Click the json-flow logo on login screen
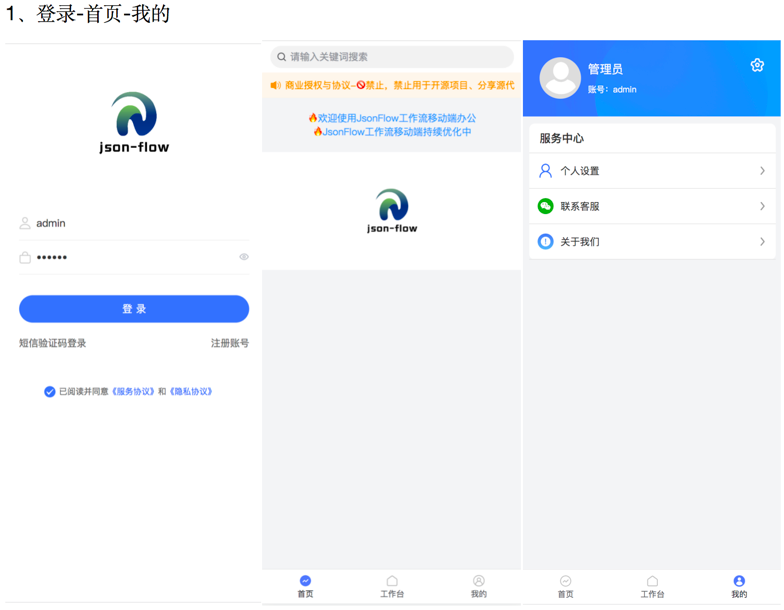Image resolution: width=784 pixels, height=610 pixels. (134, 122)
